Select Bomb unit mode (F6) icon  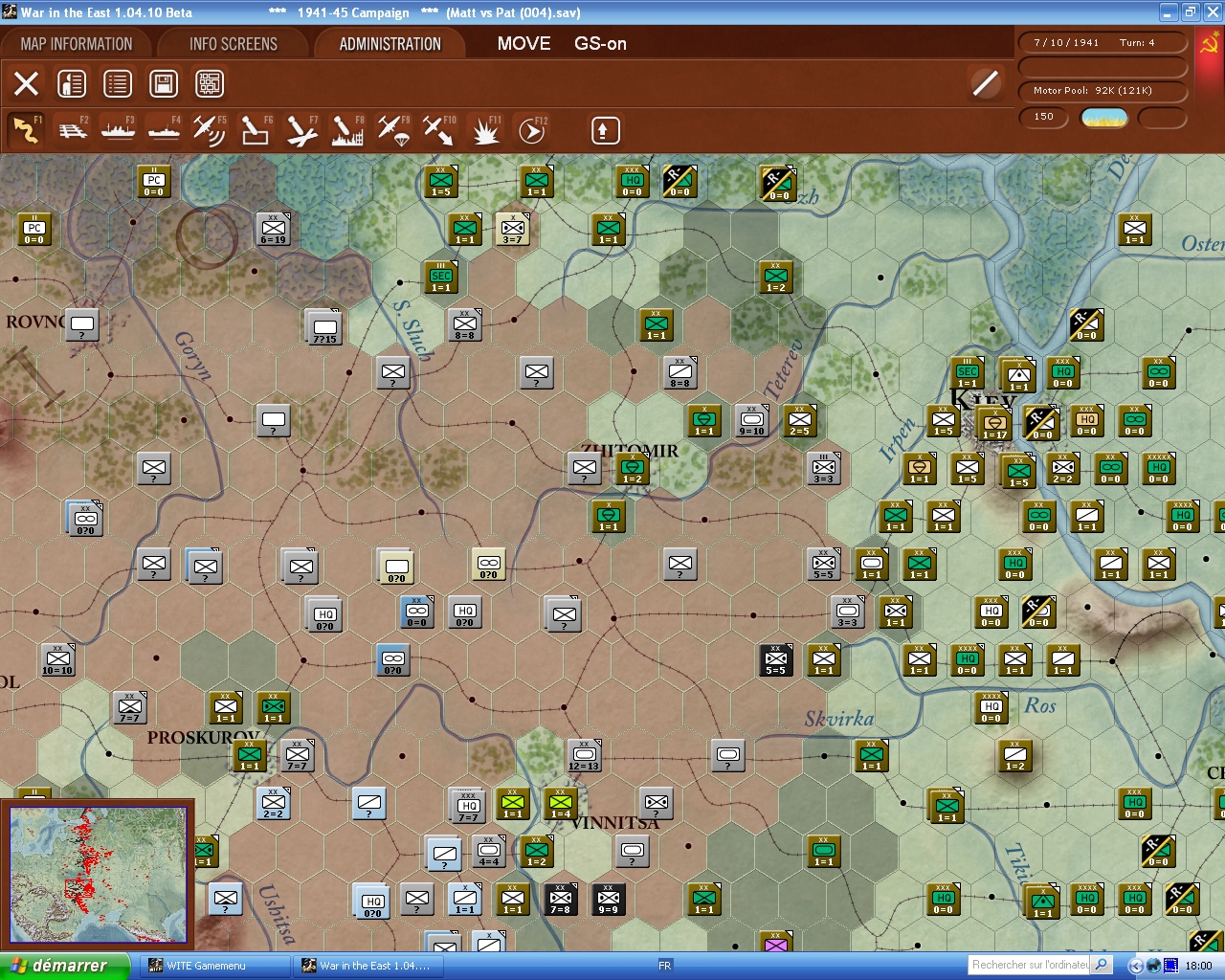[x=255, y=130]
